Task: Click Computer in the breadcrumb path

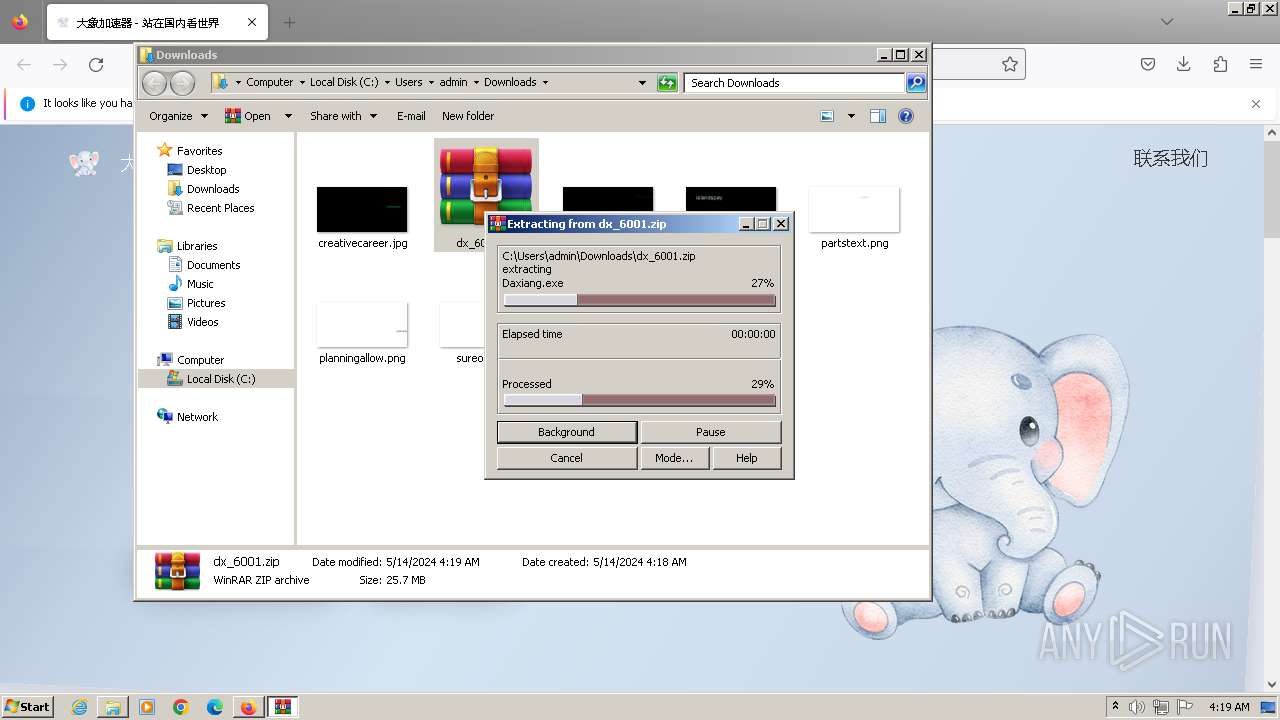Action: (x=270, y=83)
